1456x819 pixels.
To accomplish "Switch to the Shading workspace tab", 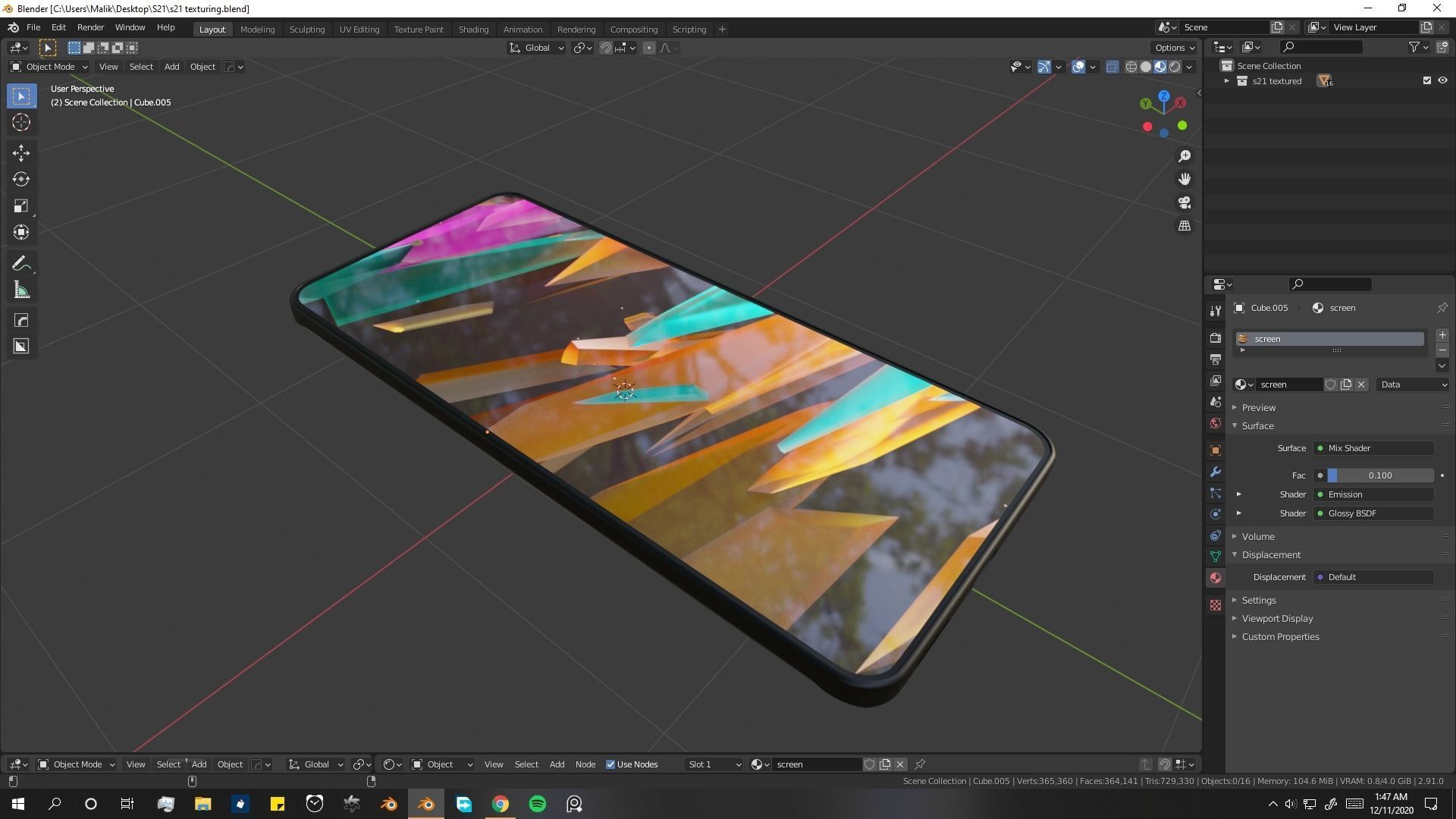I will coord(473,29).
